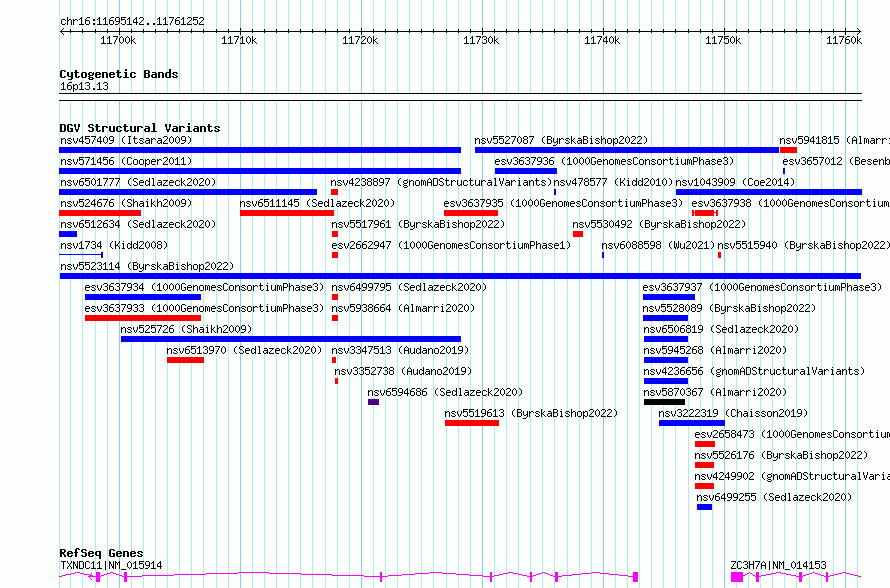Open the nsv5523114 (ByrskaBishop2022) label
This screenshot has height=588, width=890.
[x=146, y=266]
